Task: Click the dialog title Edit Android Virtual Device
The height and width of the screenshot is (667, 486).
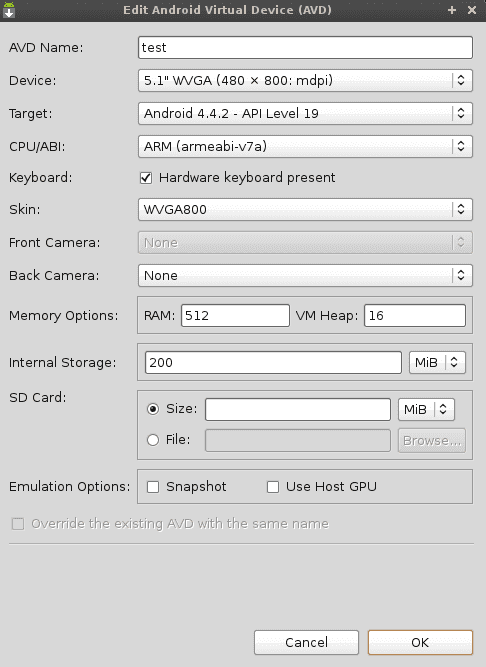Action: [x=227, y=10]
